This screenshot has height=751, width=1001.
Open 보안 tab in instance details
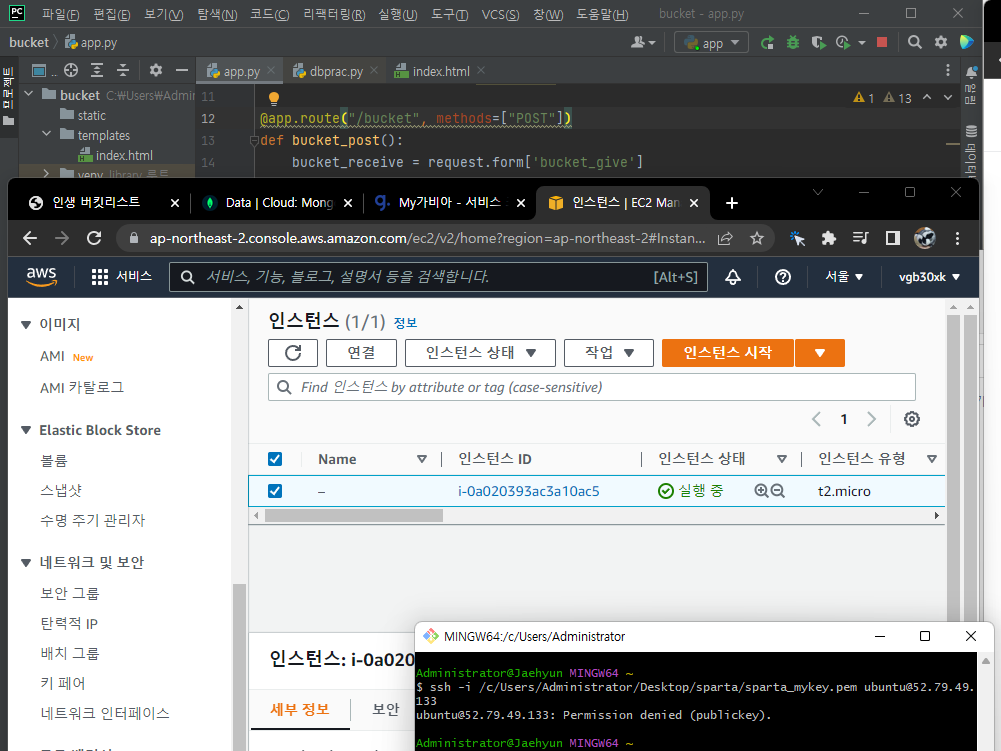386,709
